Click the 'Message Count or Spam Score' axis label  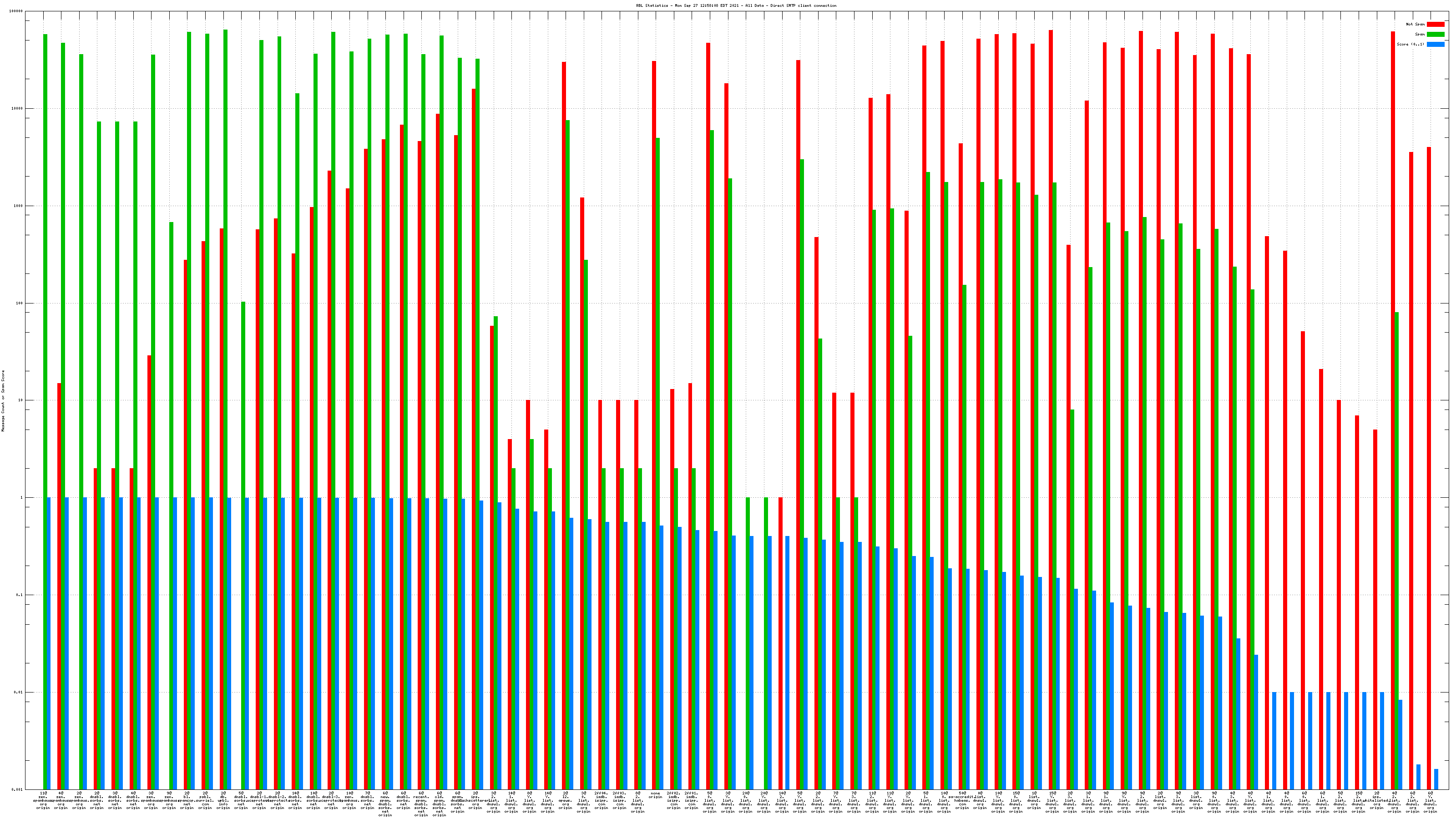[3, 401]
